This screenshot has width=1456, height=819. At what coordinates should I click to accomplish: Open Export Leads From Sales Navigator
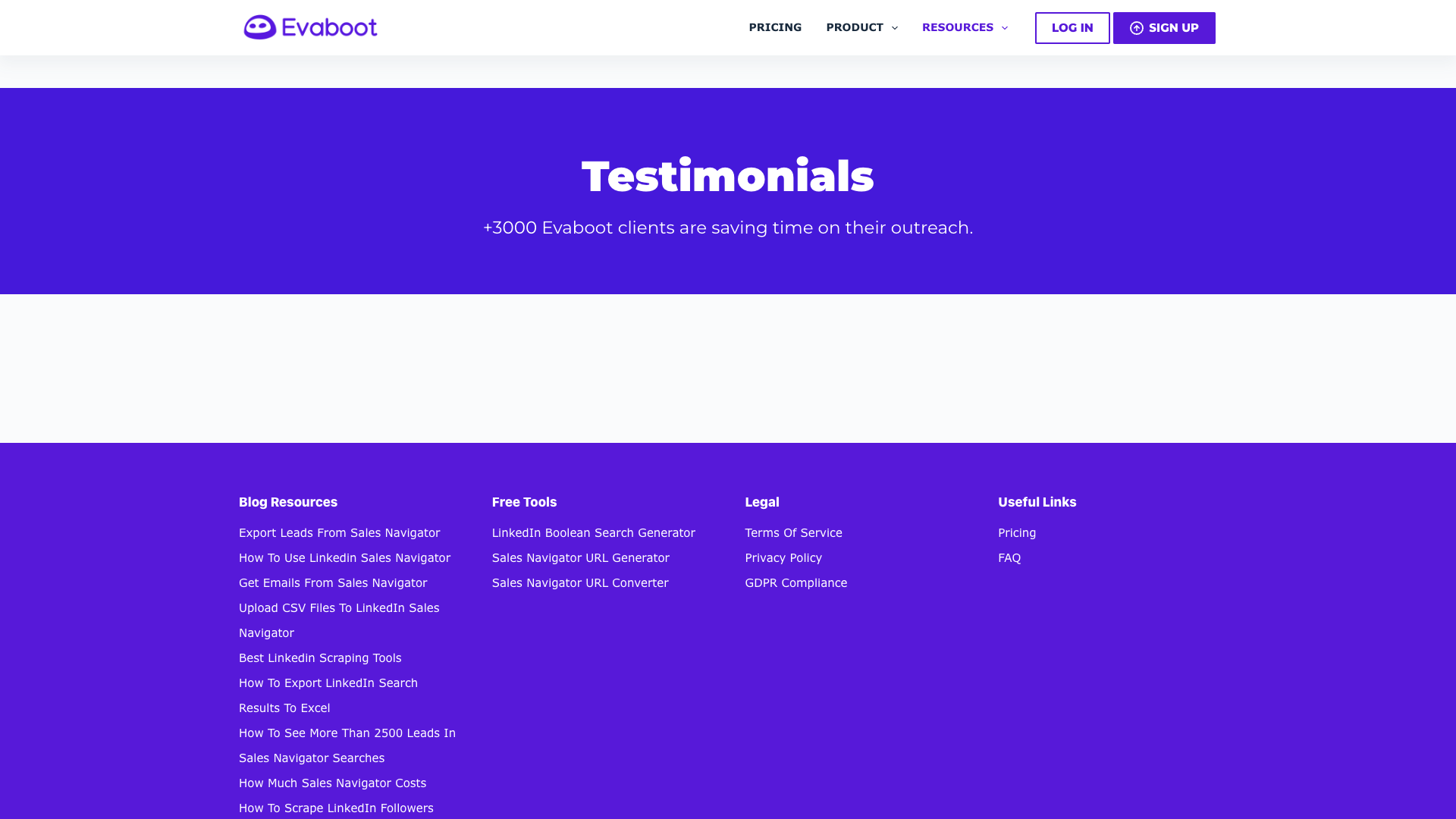click(339, 533)
